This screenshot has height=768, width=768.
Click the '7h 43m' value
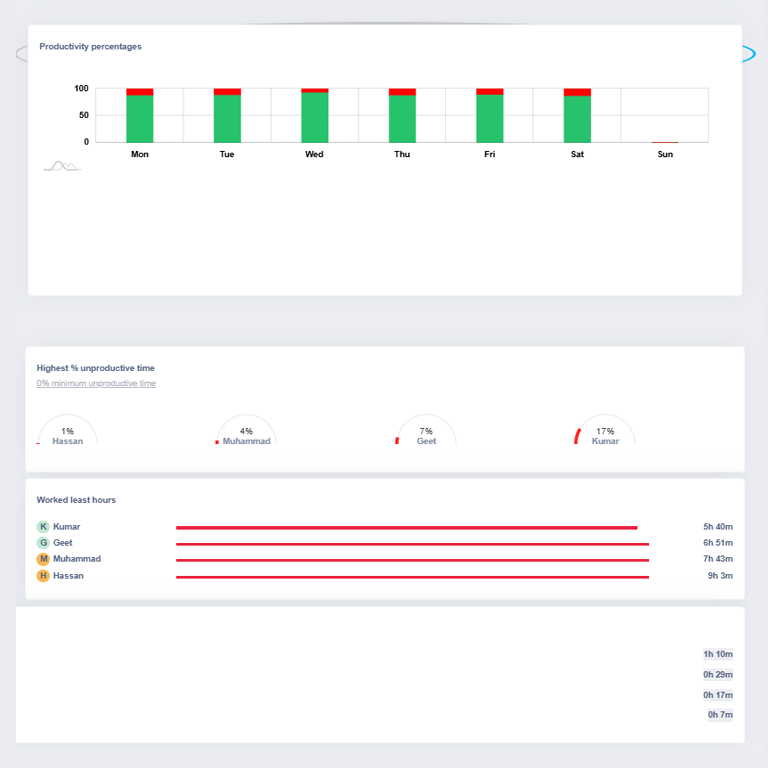[x=718, y=559]
